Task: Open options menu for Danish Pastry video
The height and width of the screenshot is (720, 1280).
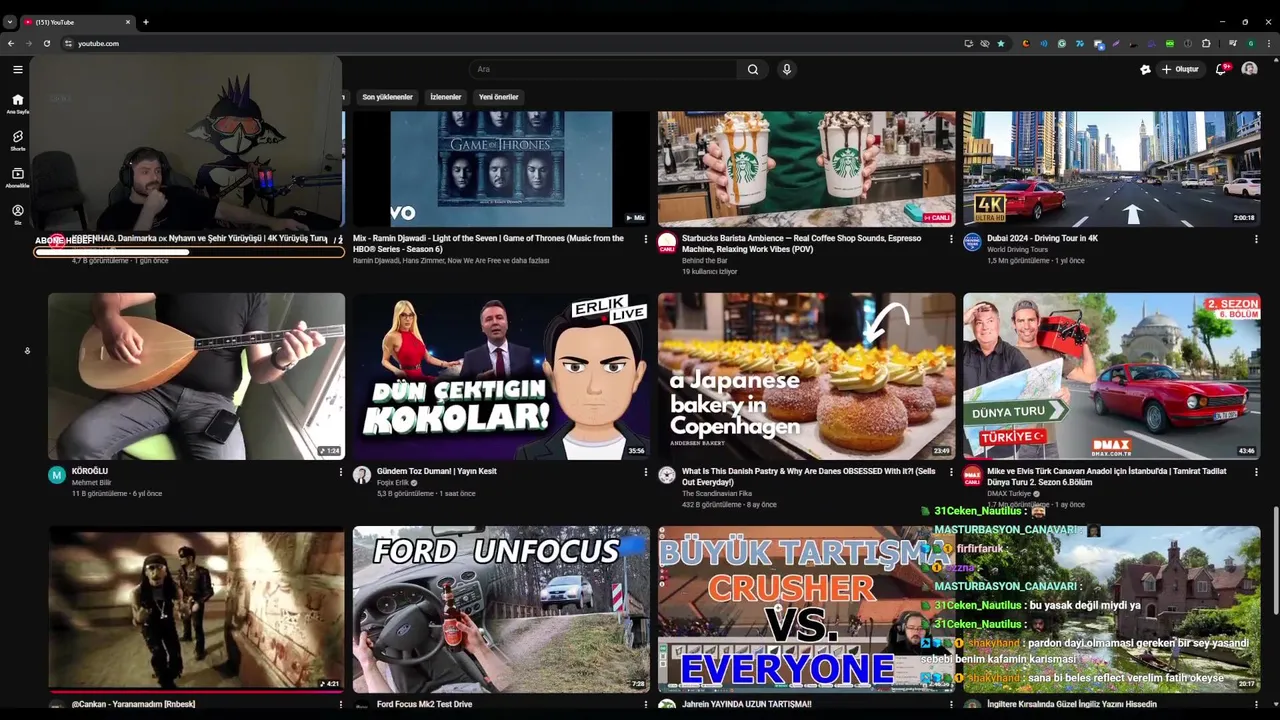Action: click(951, 472)
